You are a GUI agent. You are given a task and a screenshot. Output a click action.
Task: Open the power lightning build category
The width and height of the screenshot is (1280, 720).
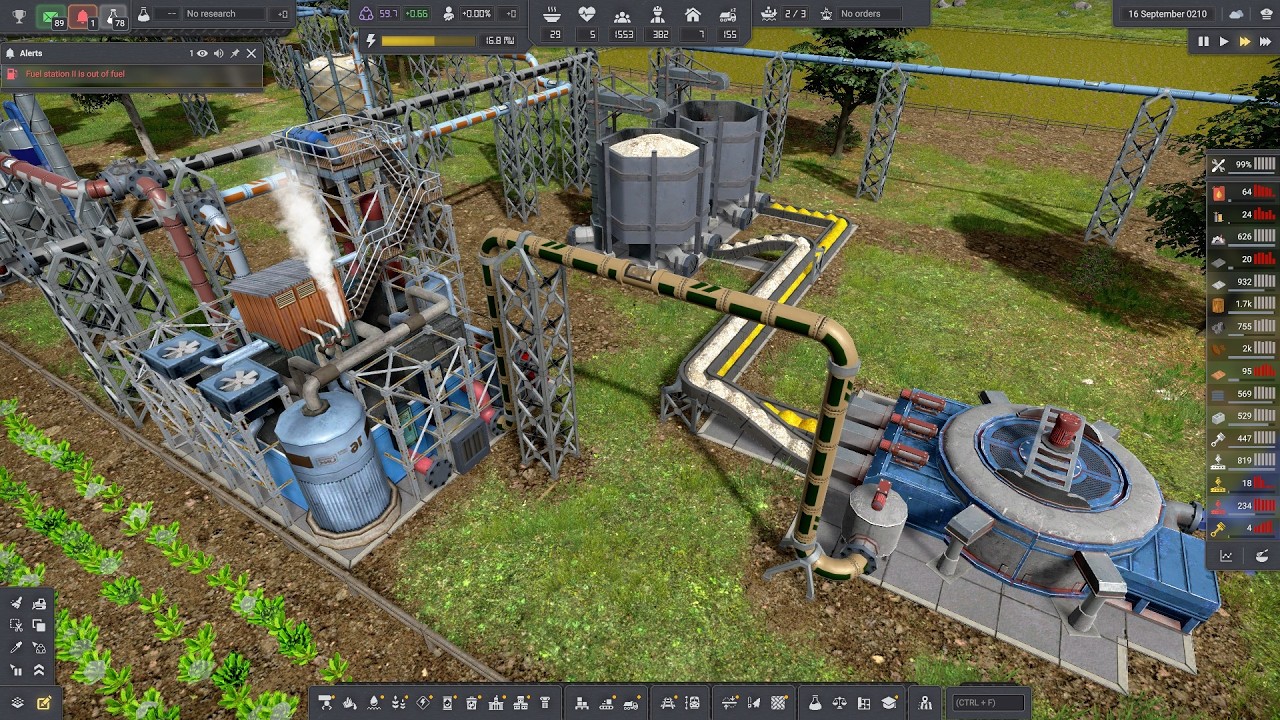pyautogui.click(x=423, y=703)
